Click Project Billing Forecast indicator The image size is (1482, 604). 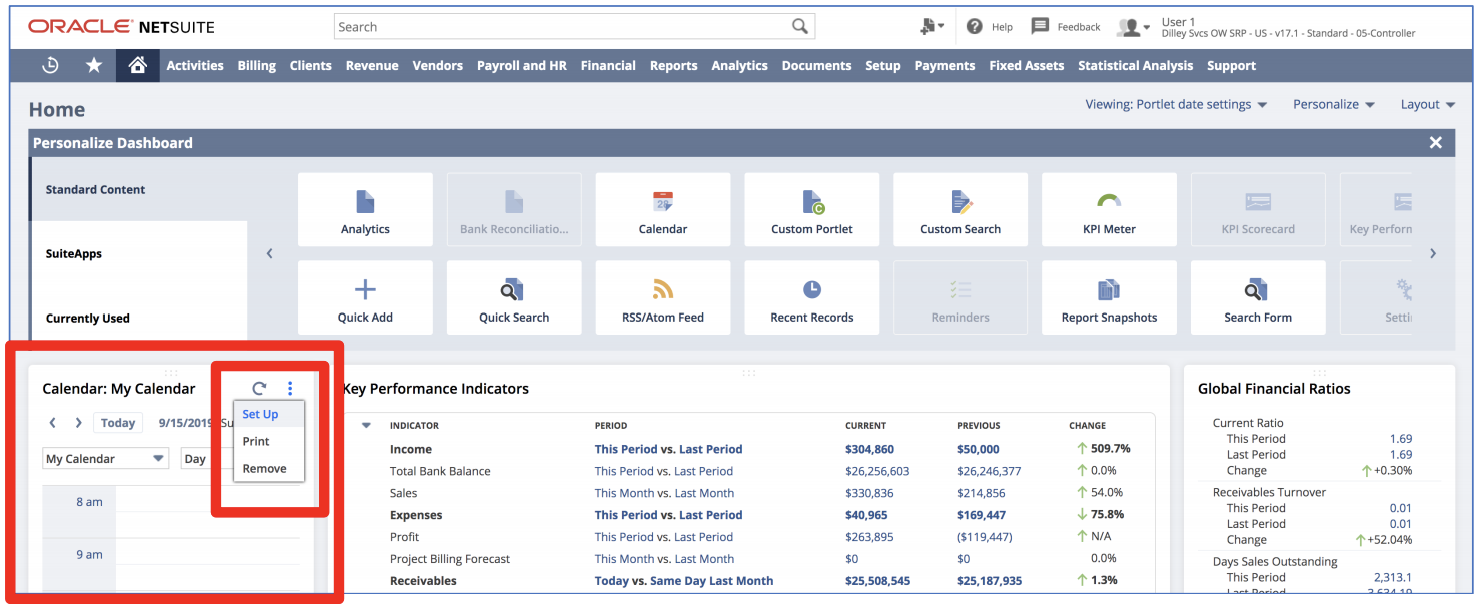tap(450, 559)
